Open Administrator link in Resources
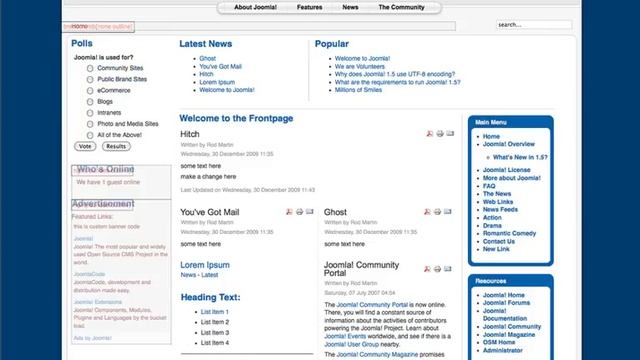This screenshot has height=360, width=640. pos(502,350)
